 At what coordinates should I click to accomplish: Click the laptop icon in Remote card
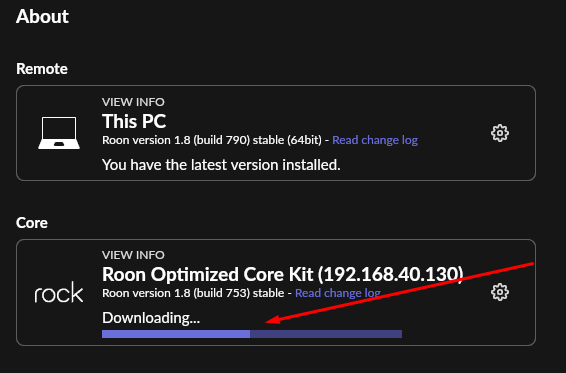coord(59,133)
